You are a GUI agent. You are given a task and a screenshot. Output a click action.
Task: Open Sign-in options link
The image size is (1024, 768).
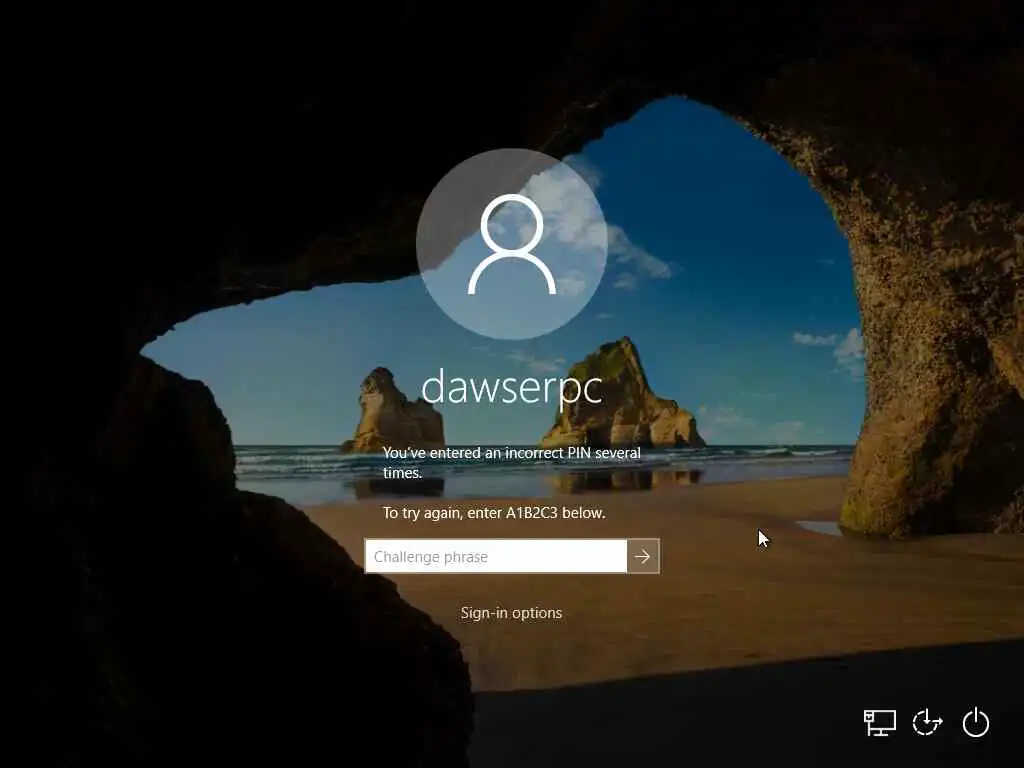511,613
